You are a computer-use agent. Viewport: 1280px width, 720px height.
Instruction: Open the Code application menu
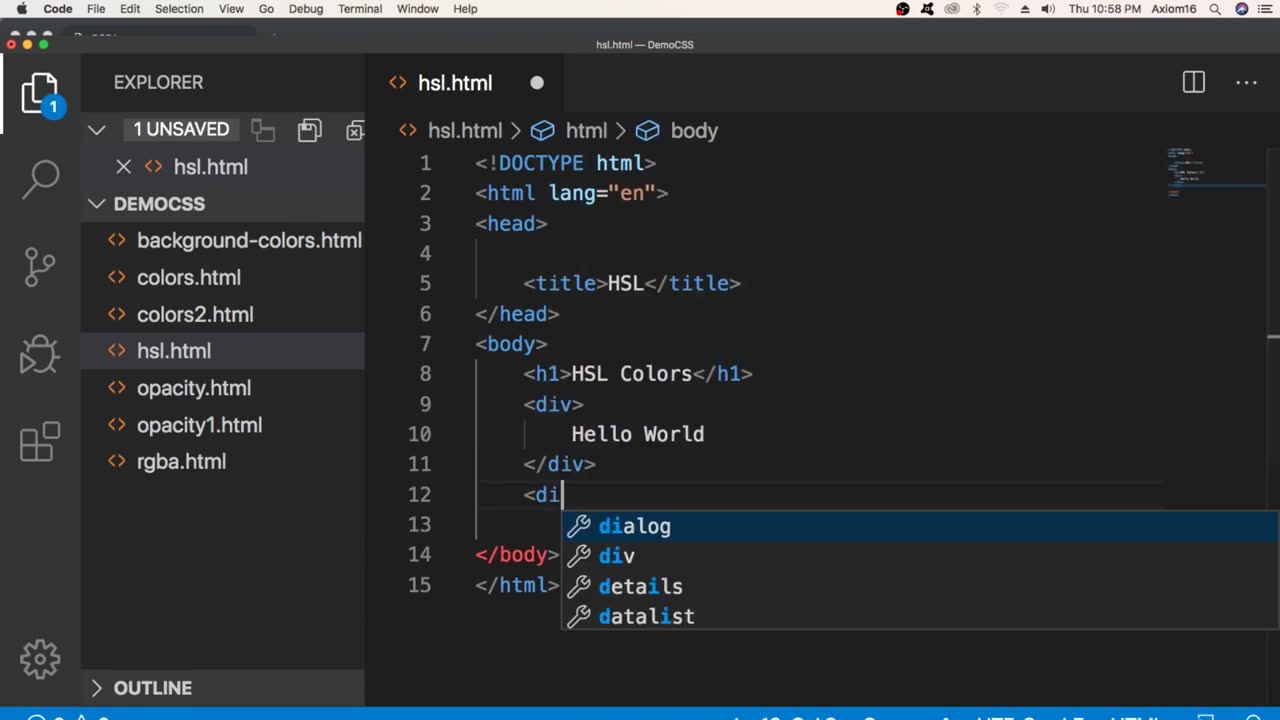58,9
